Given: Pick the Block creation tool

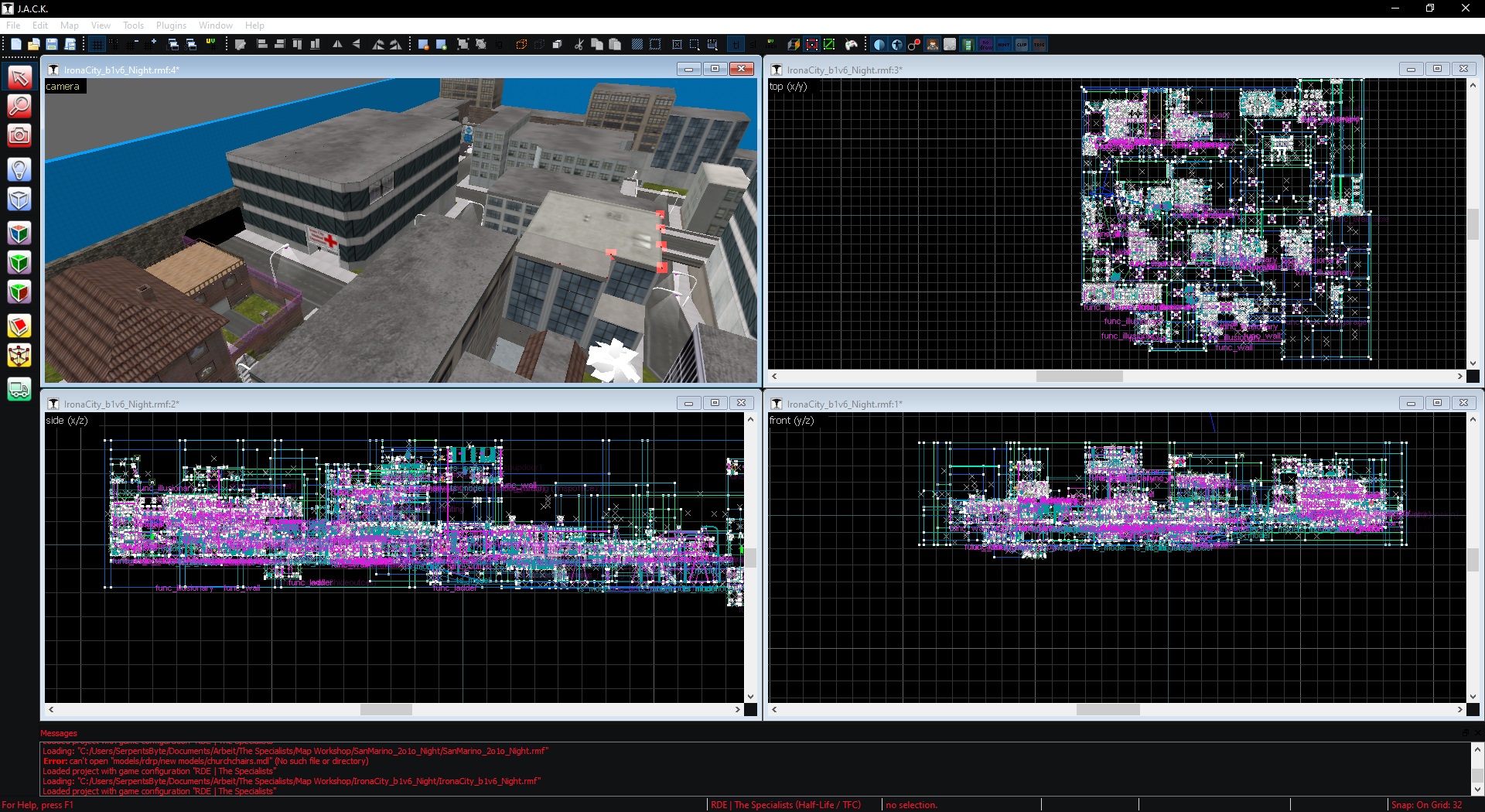Looking at the screenshot, I should [19, 200].
